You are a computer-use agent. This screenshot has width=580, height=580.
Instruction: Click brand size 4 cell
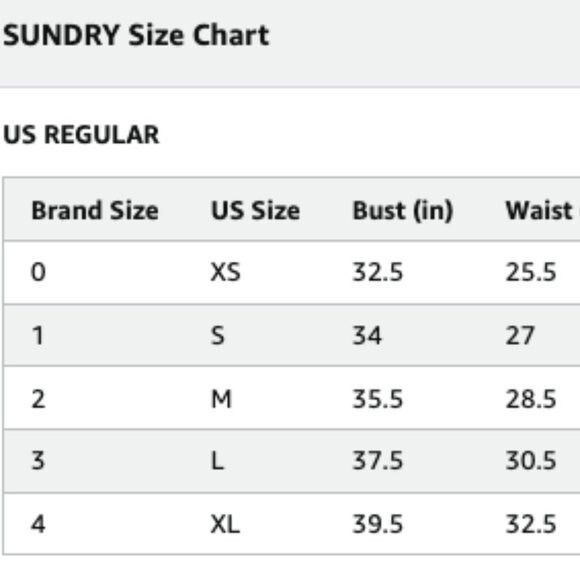pyautogui.click(x=38, y=524)
